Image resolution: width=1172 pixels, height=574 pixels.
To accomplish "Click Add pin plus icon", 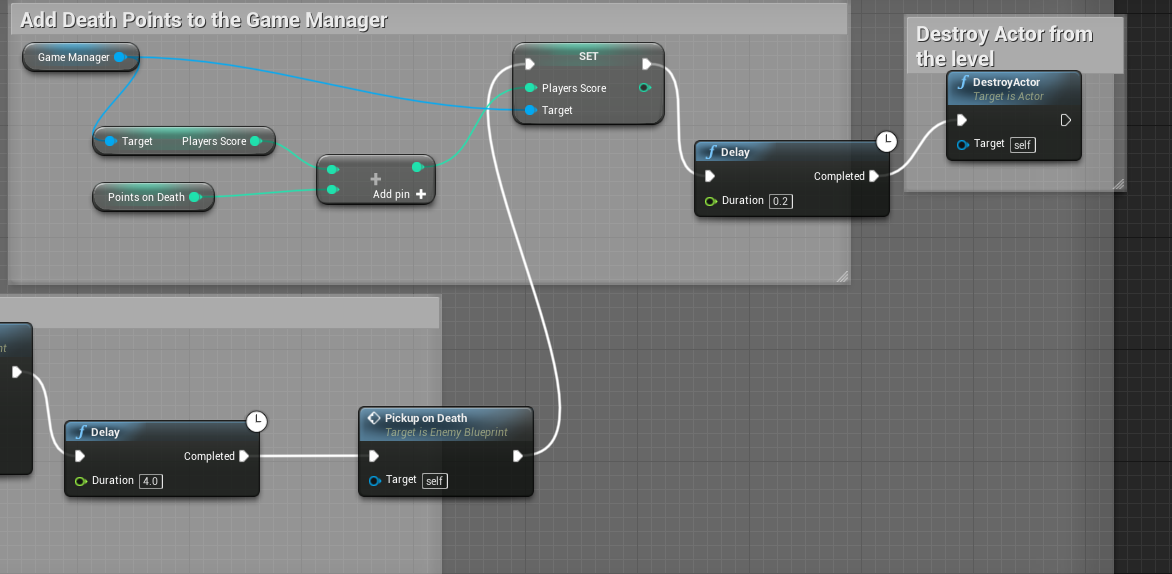I will pyautogui.click(x=422, y=194).
